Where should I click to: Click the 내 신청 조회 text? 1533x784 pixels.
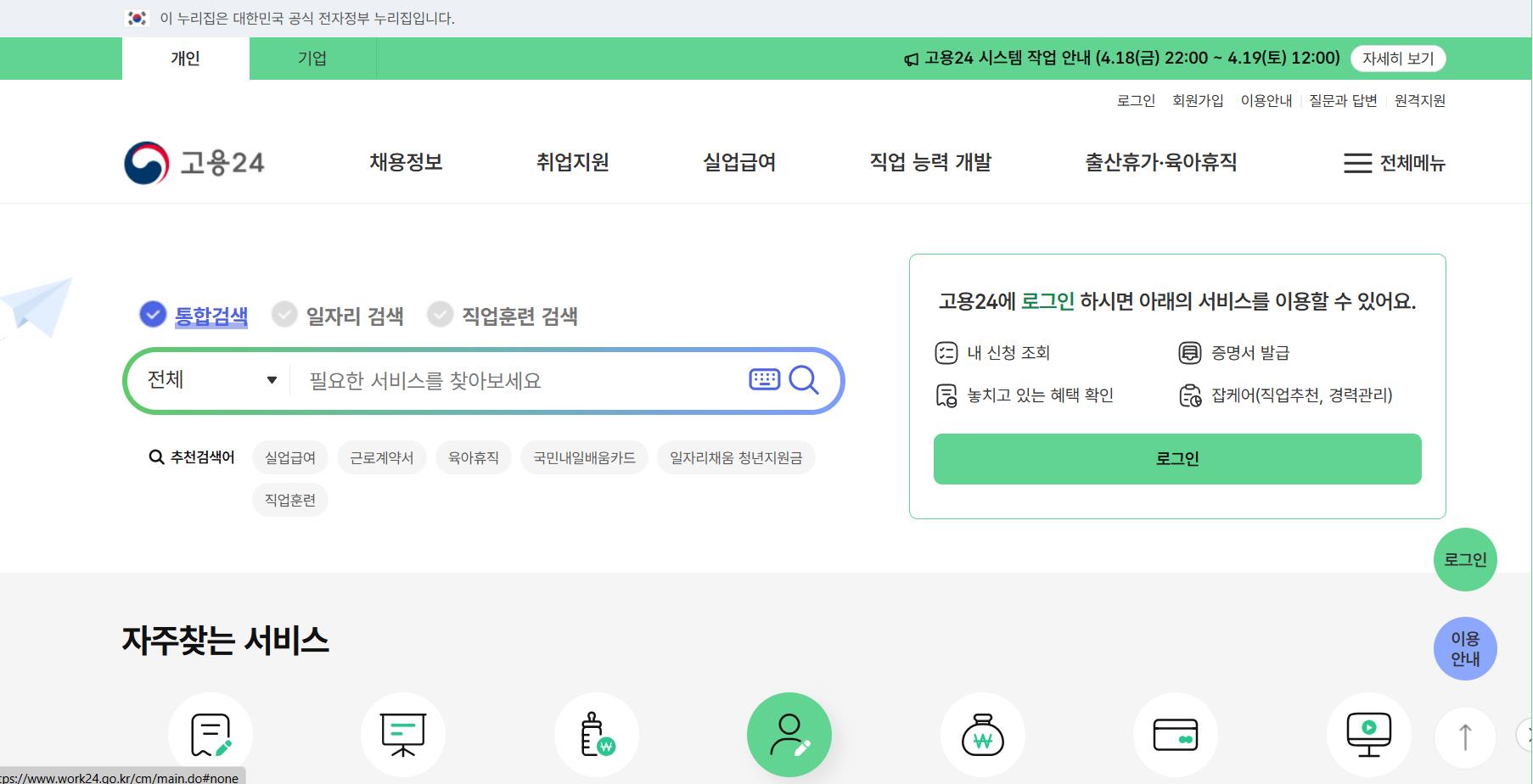coord(1008,353)
